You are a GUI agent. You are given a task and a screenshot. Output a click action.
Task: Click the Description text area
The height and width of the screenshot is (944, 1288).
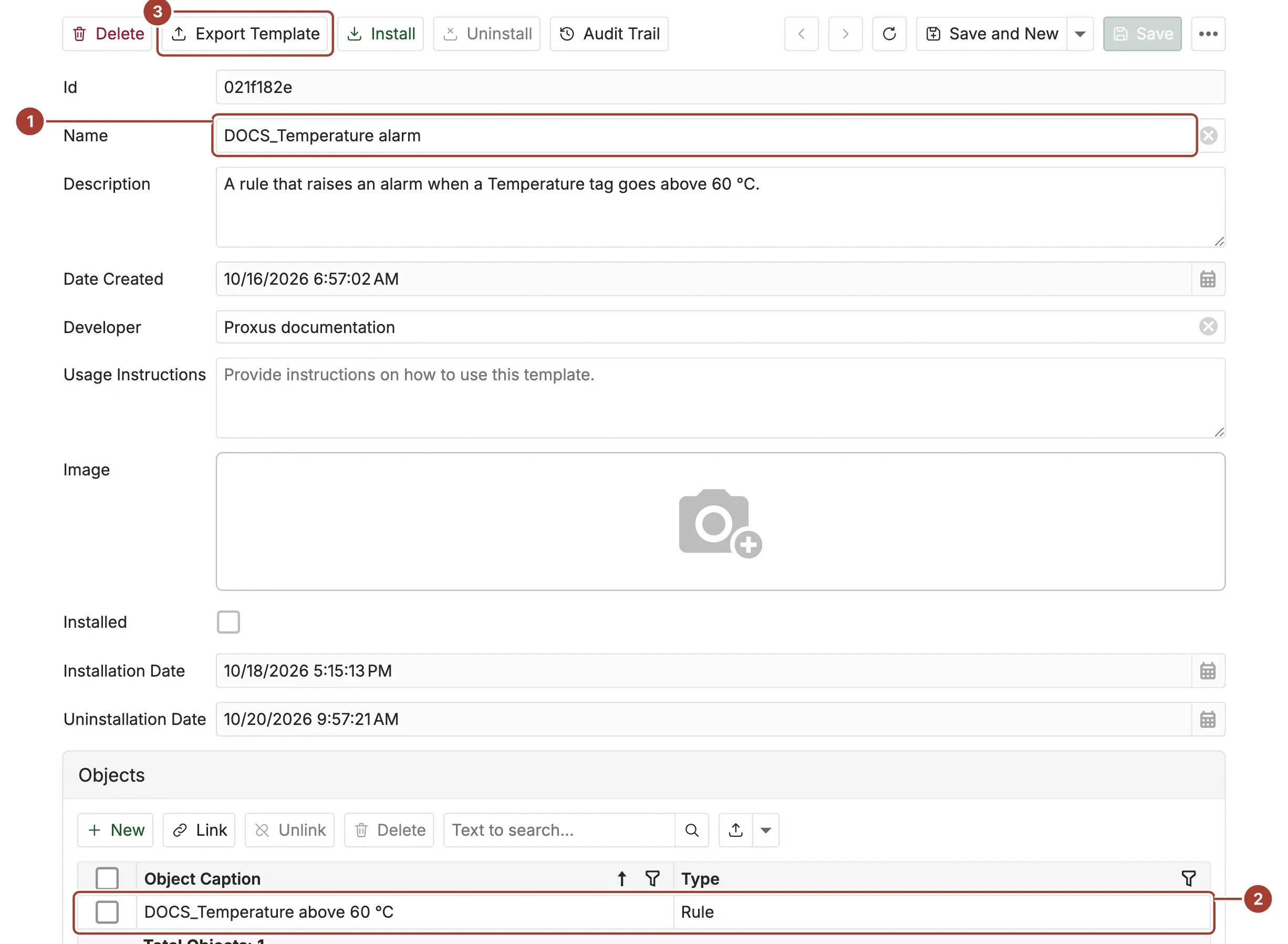point(721,208)
